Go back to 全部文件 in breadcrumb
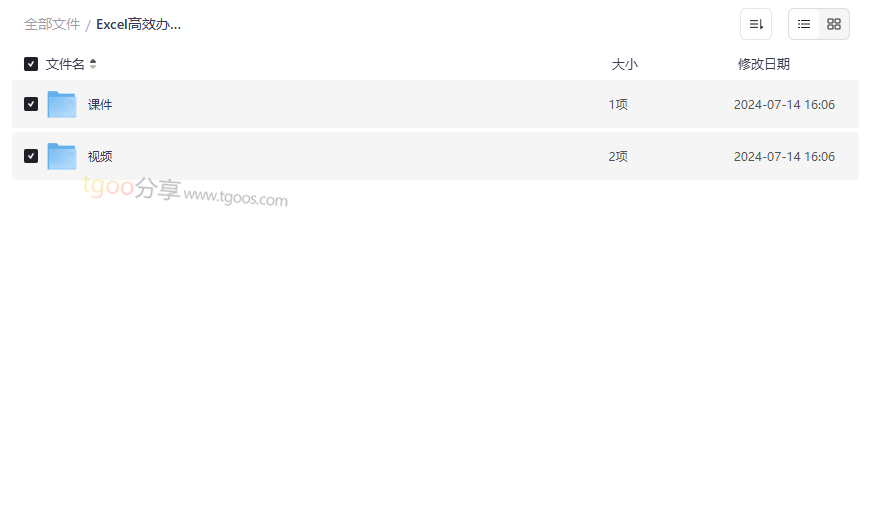The height and width of the screenshot is (514, 874). [x=52, y=24]
